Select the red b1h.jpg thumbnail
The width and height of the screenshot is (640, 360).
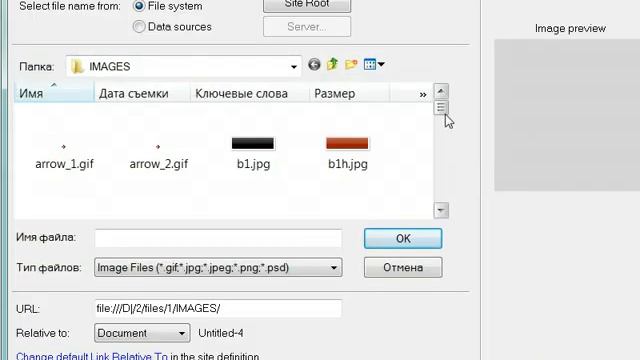pos(347,143)
